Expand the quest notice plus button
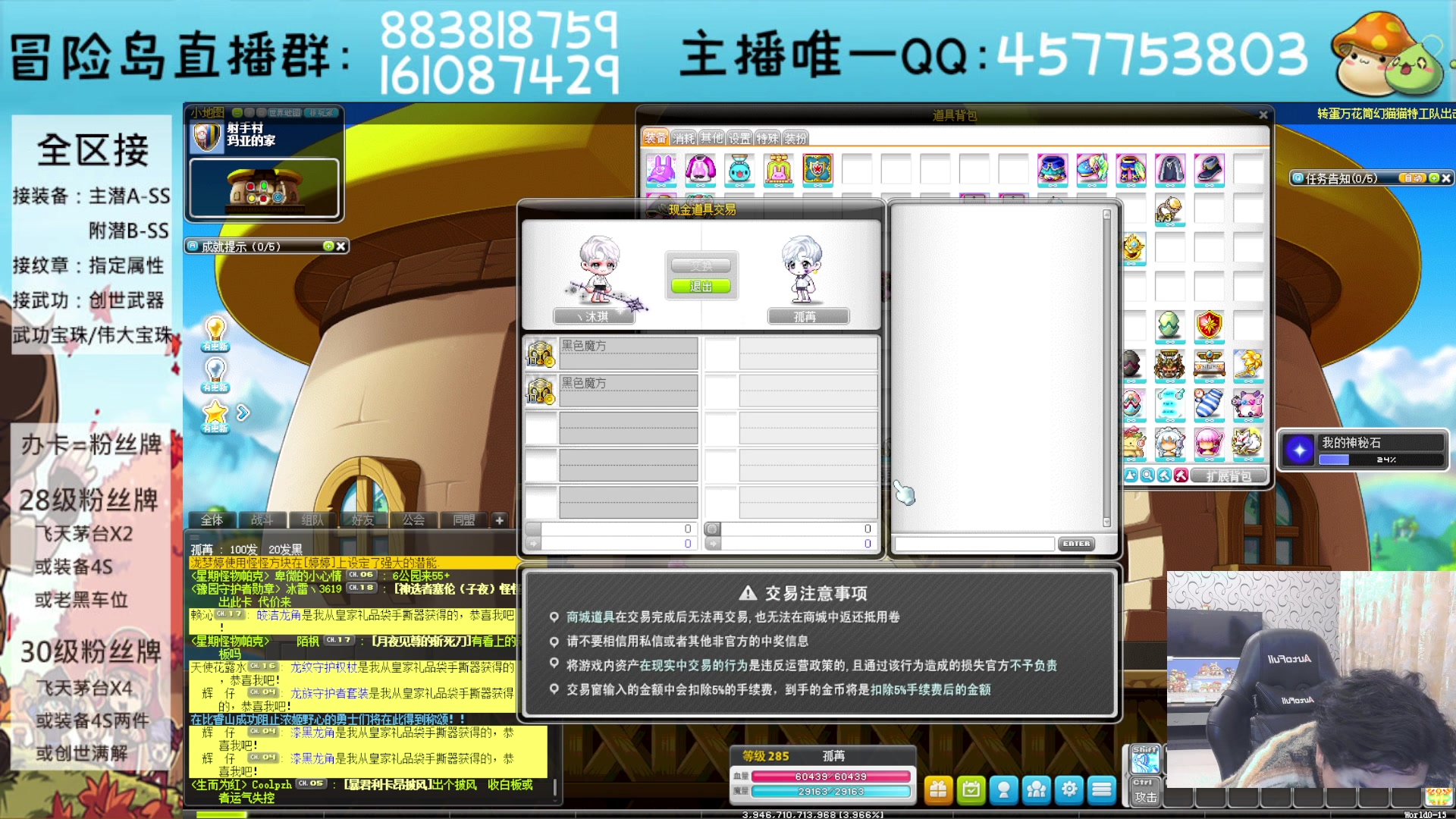1456x819 pixels. (x=1434, y=178)
